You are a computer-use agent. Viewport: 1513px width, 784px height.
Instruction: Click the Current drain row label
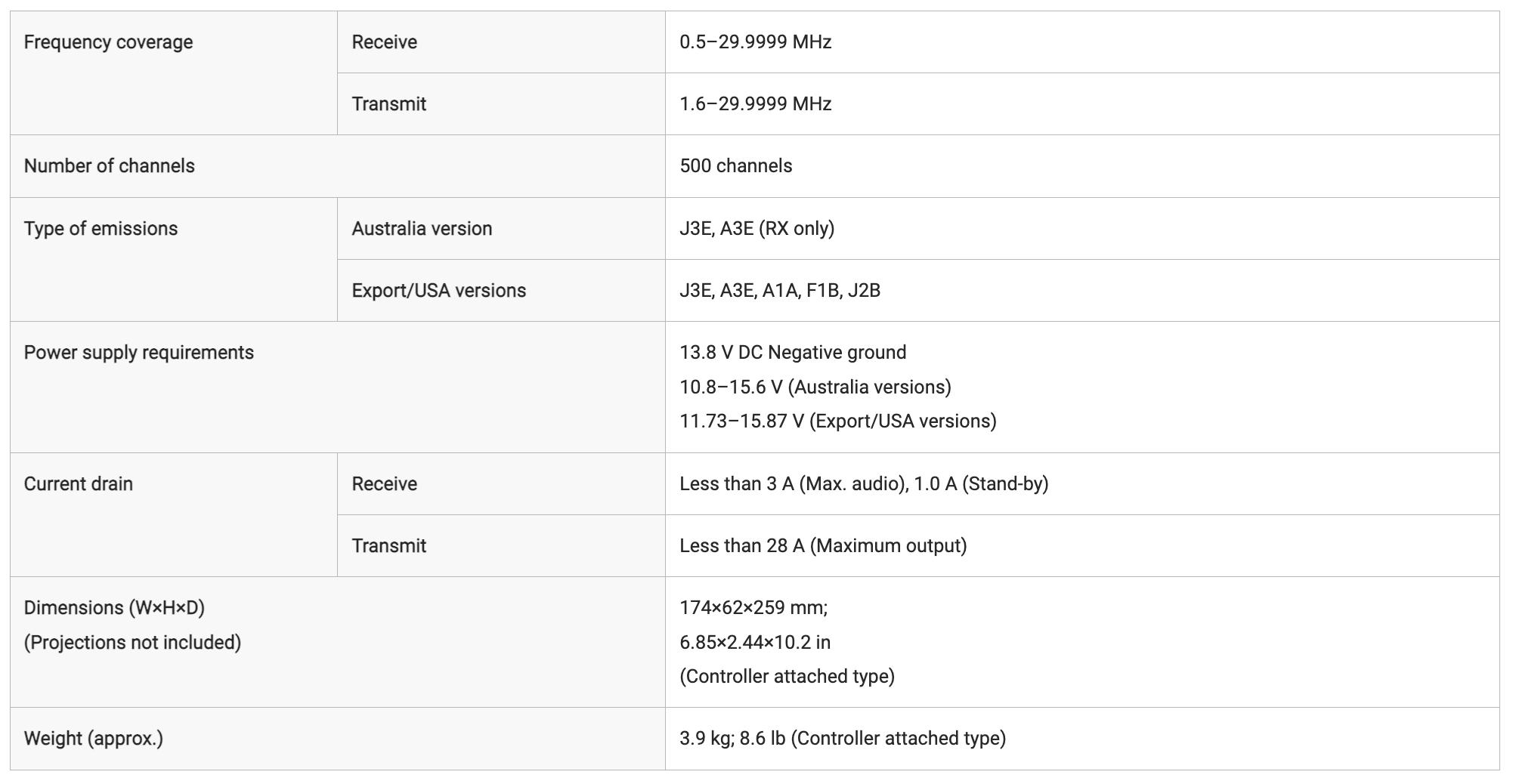point(79,484)
